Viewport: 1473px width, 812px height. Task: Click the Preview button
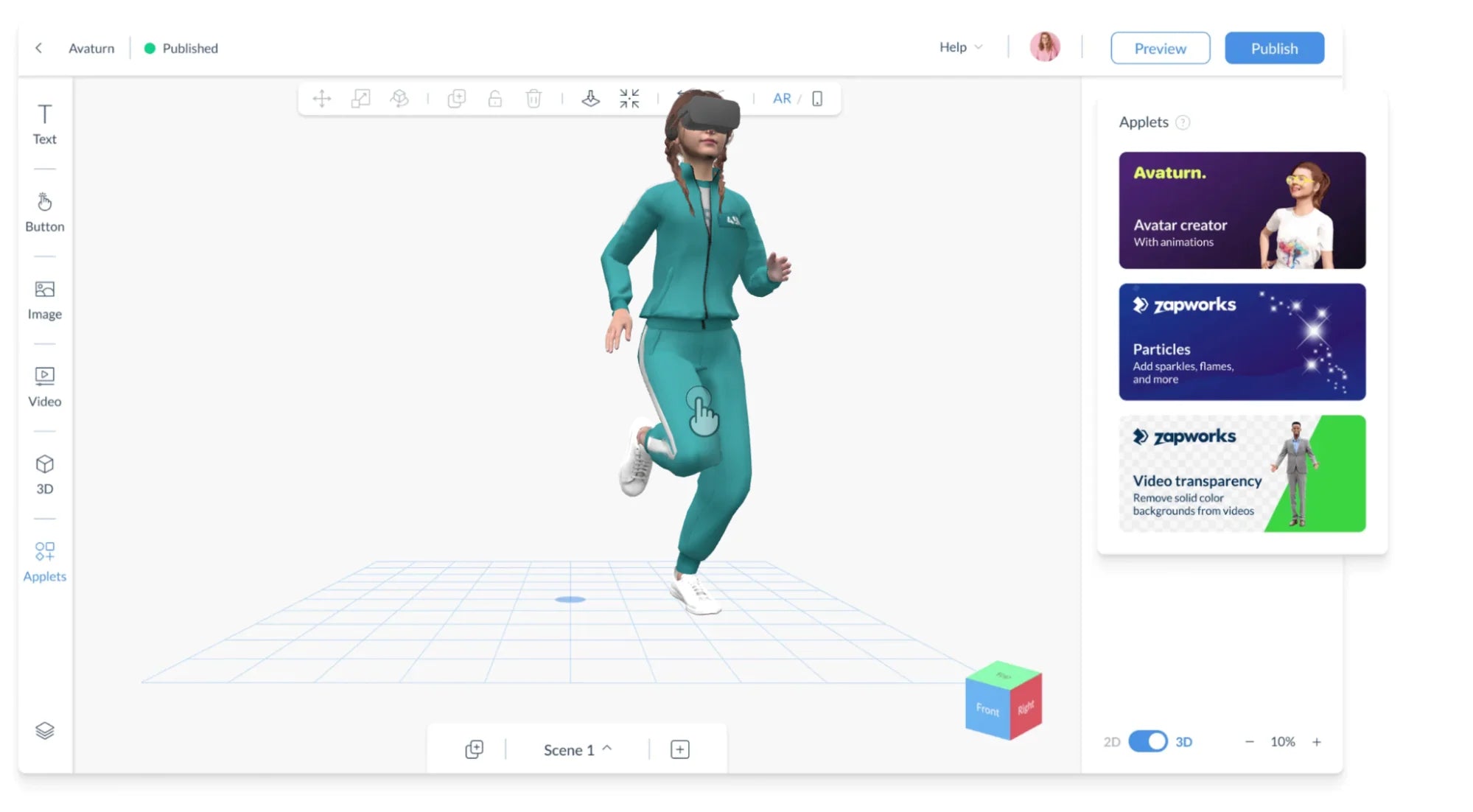pos(1160,48)
